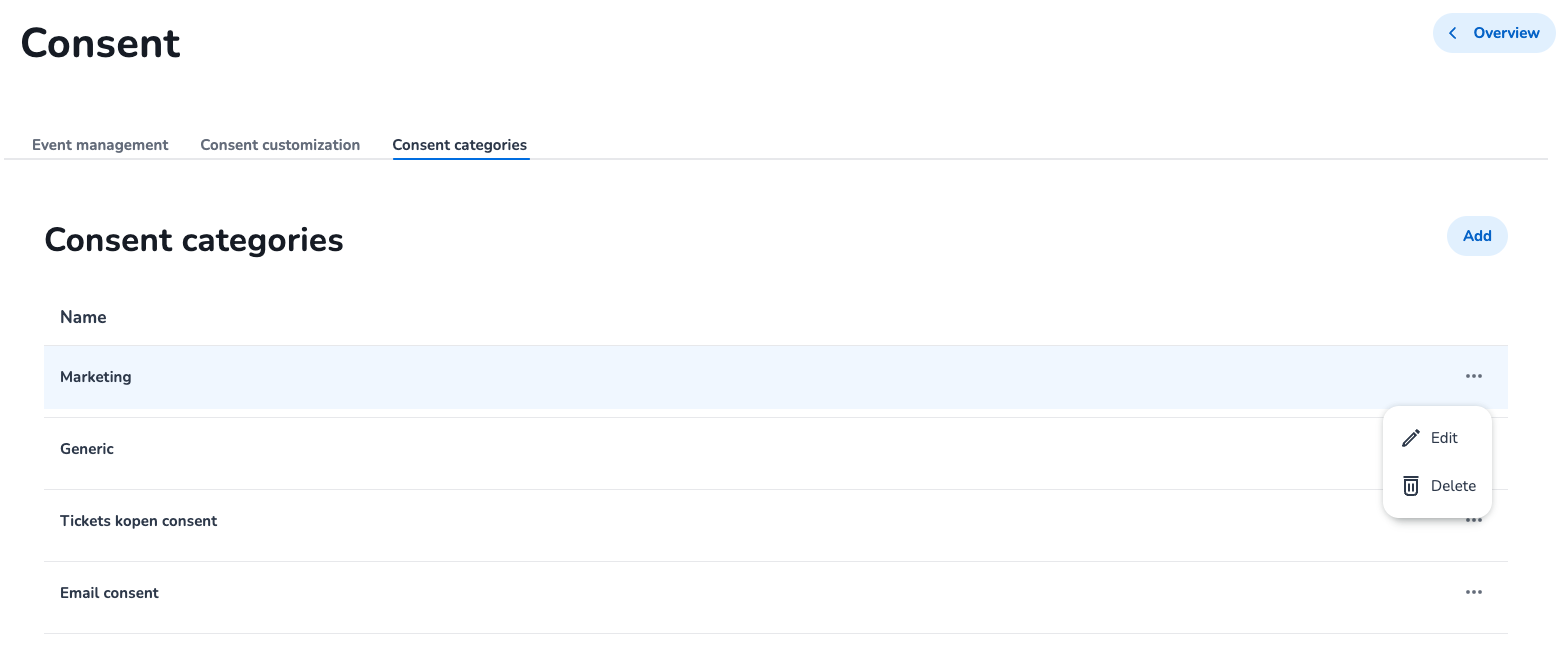Viewport: 1568px width, 671px height.
Task: Select the Generic category name
Action: 87,449
